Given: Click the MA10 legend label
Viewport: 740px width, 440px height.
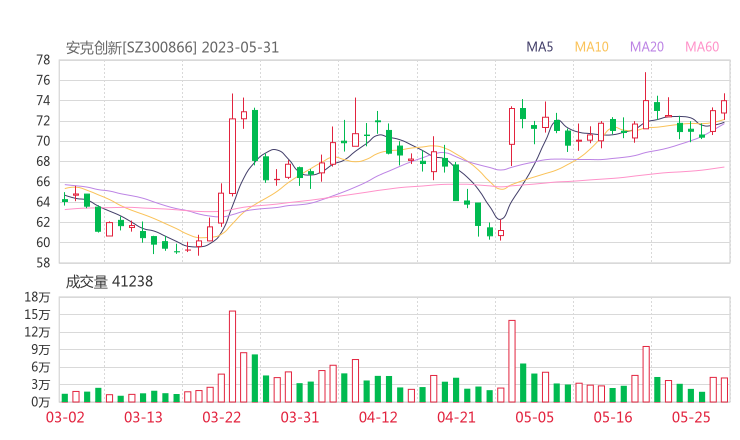Looking at the screenshot, I should point(591,47).
